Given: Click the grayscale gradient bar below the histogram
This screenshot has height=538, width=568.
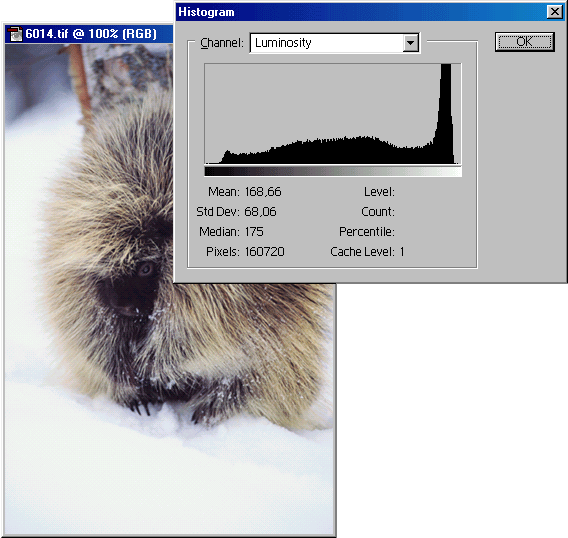Looking at the screenshot, I should (333, 171).
